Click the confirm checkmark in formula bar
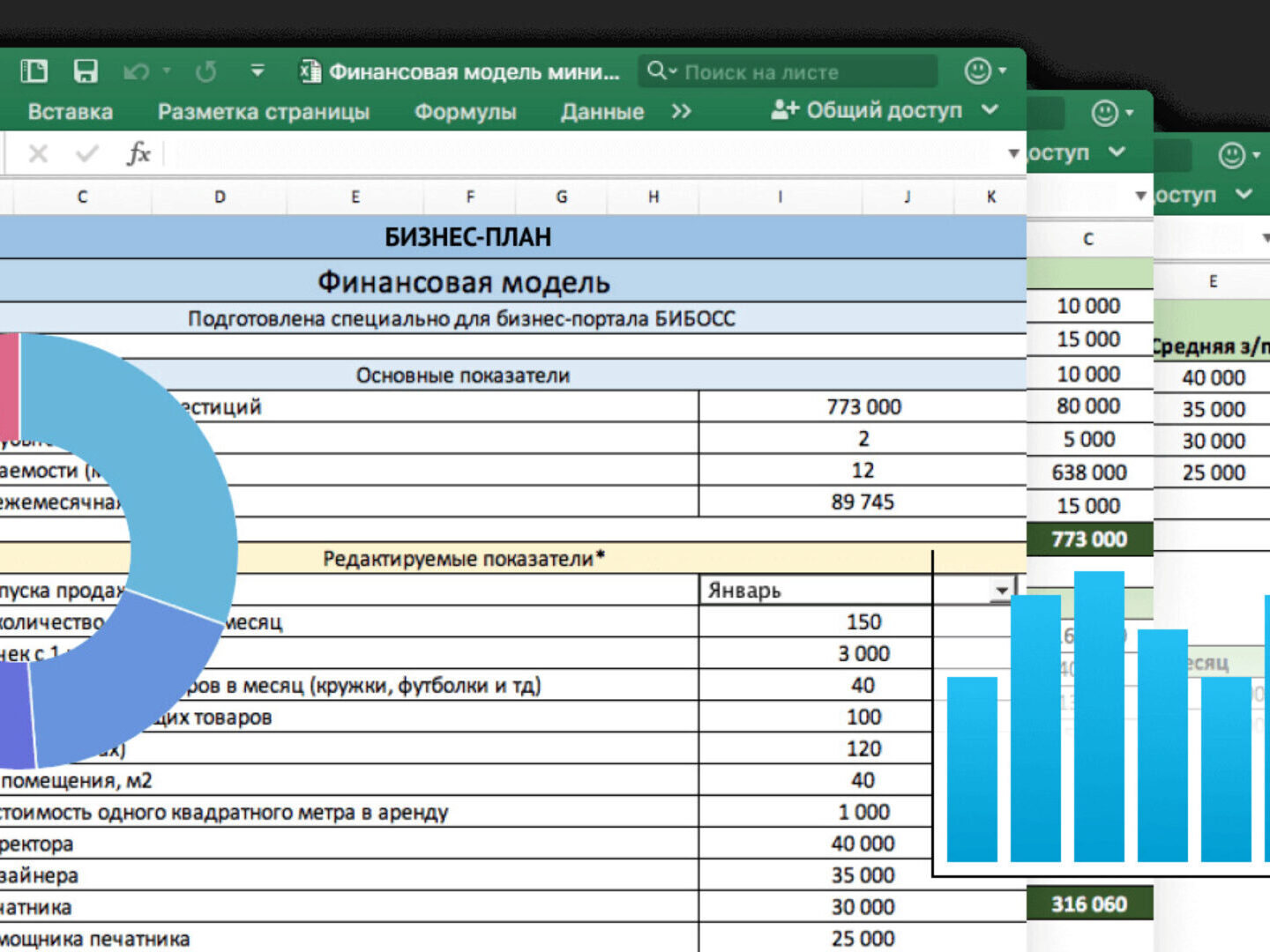 (x=86, y=154)
